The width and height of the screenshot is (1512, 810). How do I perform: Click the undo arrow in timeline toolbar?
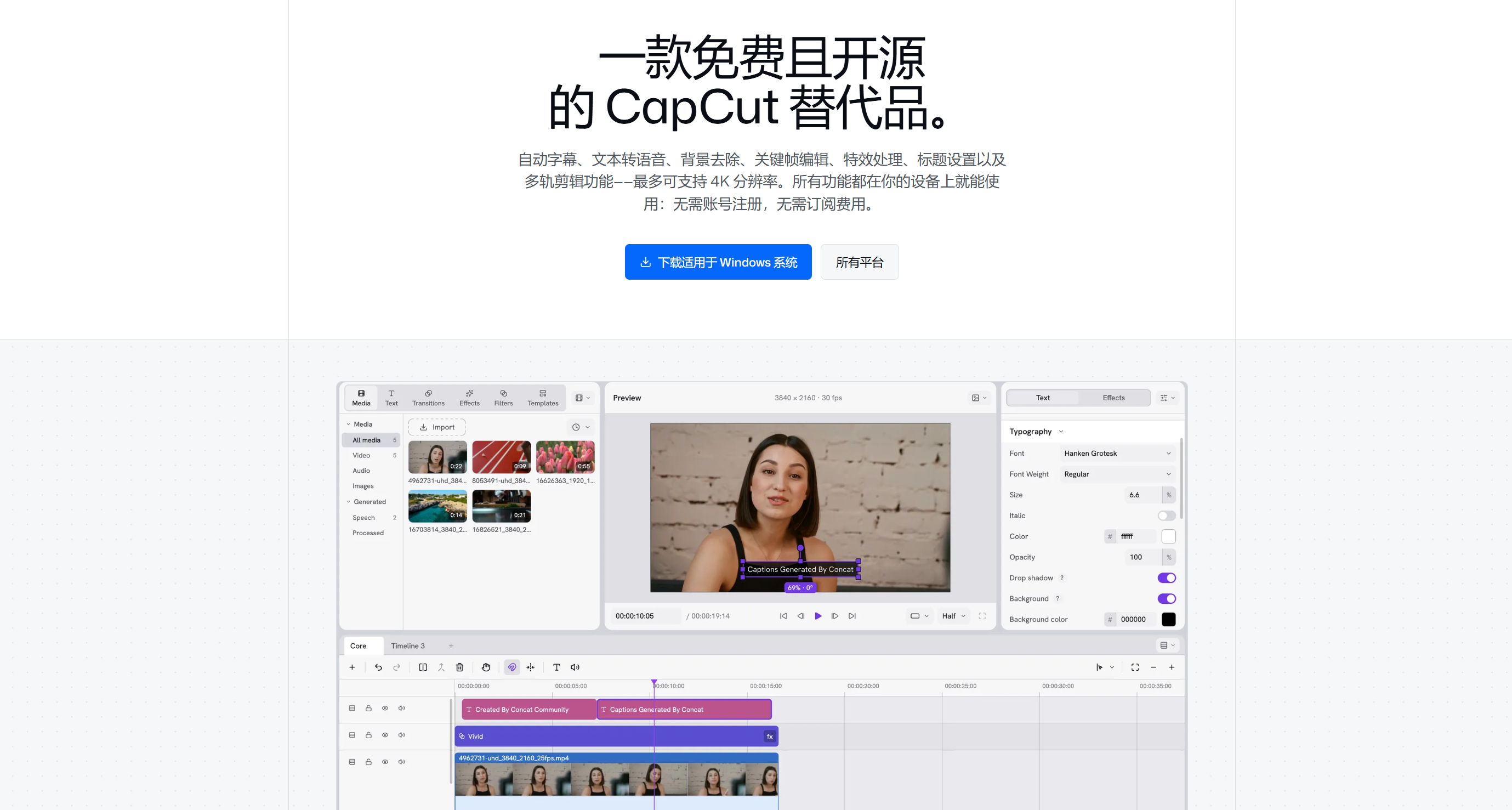coord(378,667)
